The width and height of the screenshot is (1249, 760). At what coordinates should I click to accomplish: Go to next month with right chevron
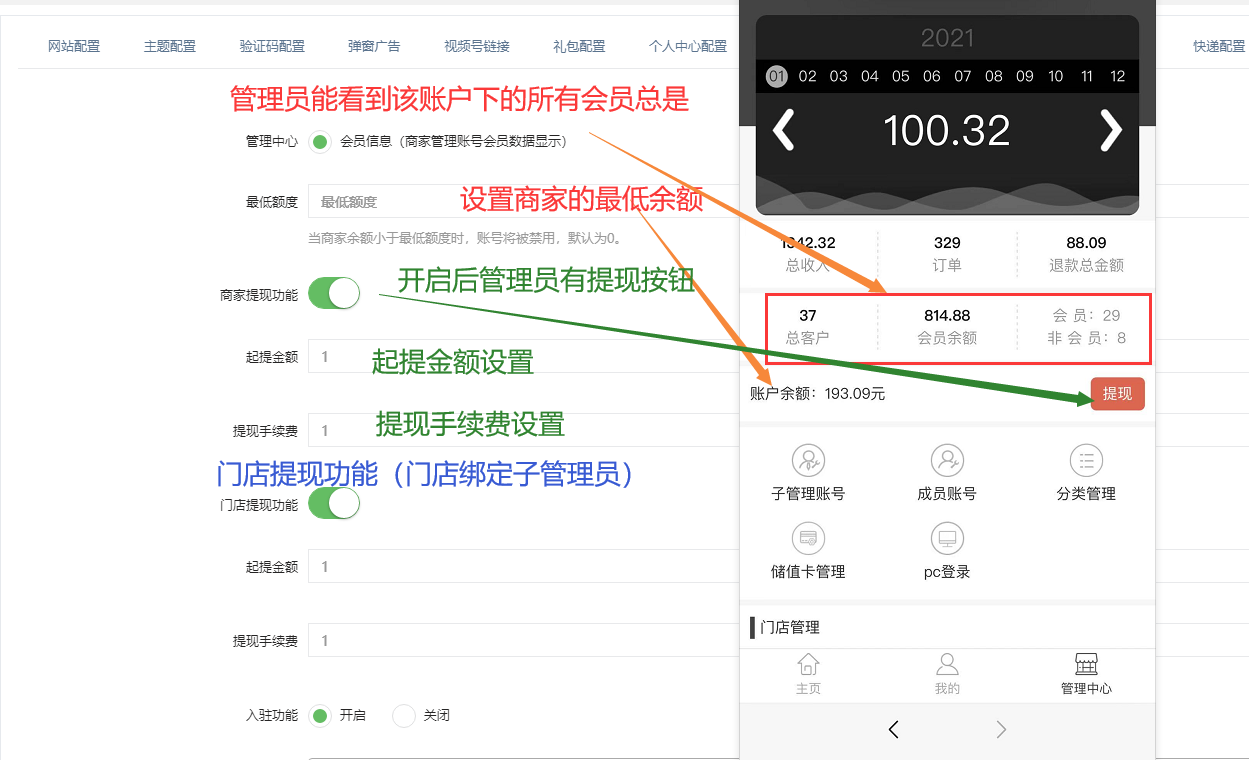[1110, 131]
